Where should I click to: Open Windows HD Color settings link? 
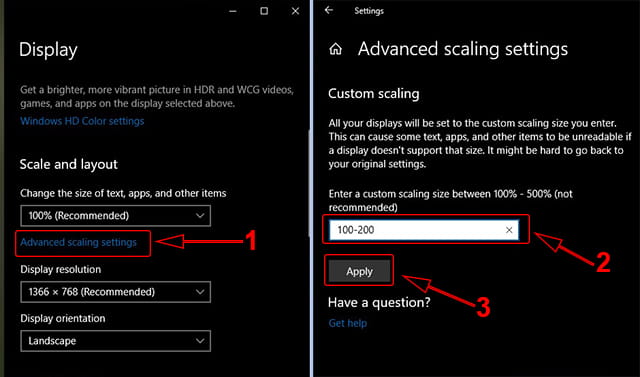click(x=82, y=121)
